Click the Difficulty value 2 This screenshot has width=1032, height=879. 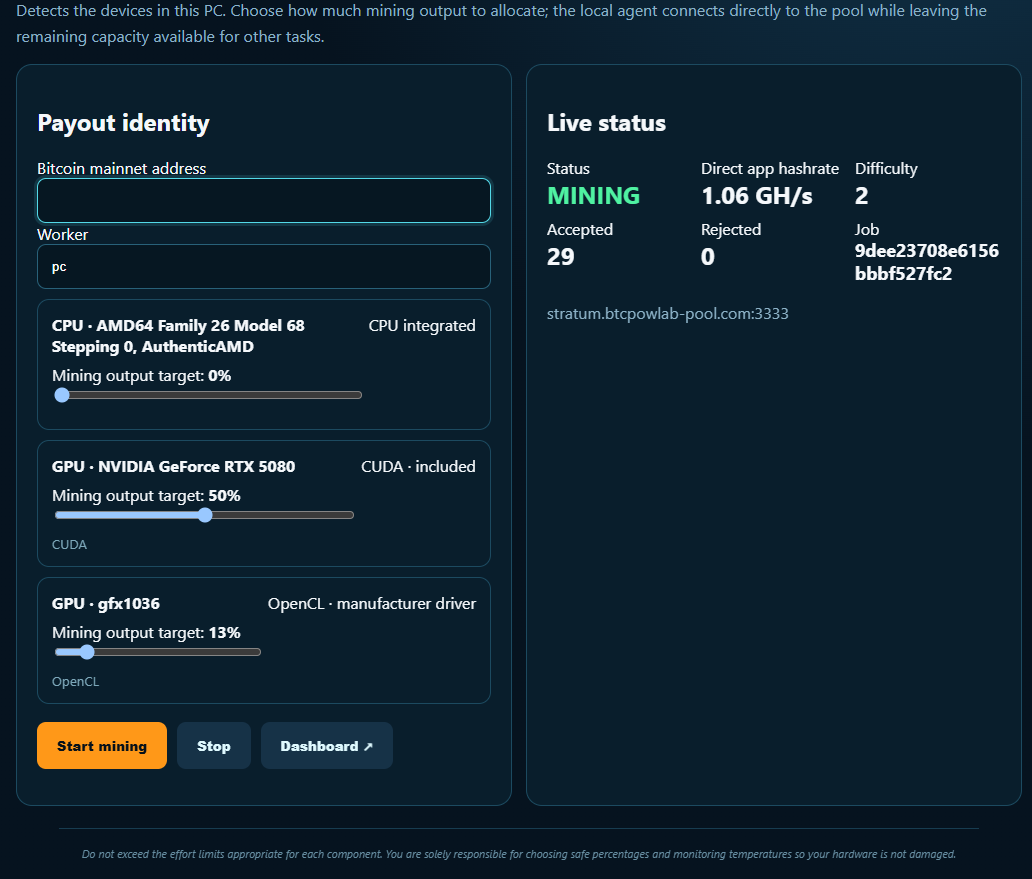point(861,195)
